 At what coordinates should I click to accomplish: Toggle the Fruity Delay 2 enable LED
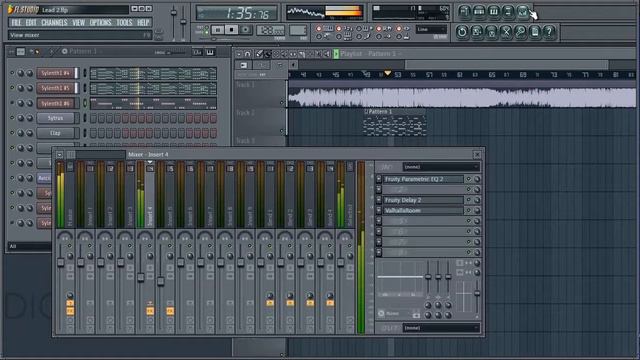pyautogui.click(x=469, y=200)
